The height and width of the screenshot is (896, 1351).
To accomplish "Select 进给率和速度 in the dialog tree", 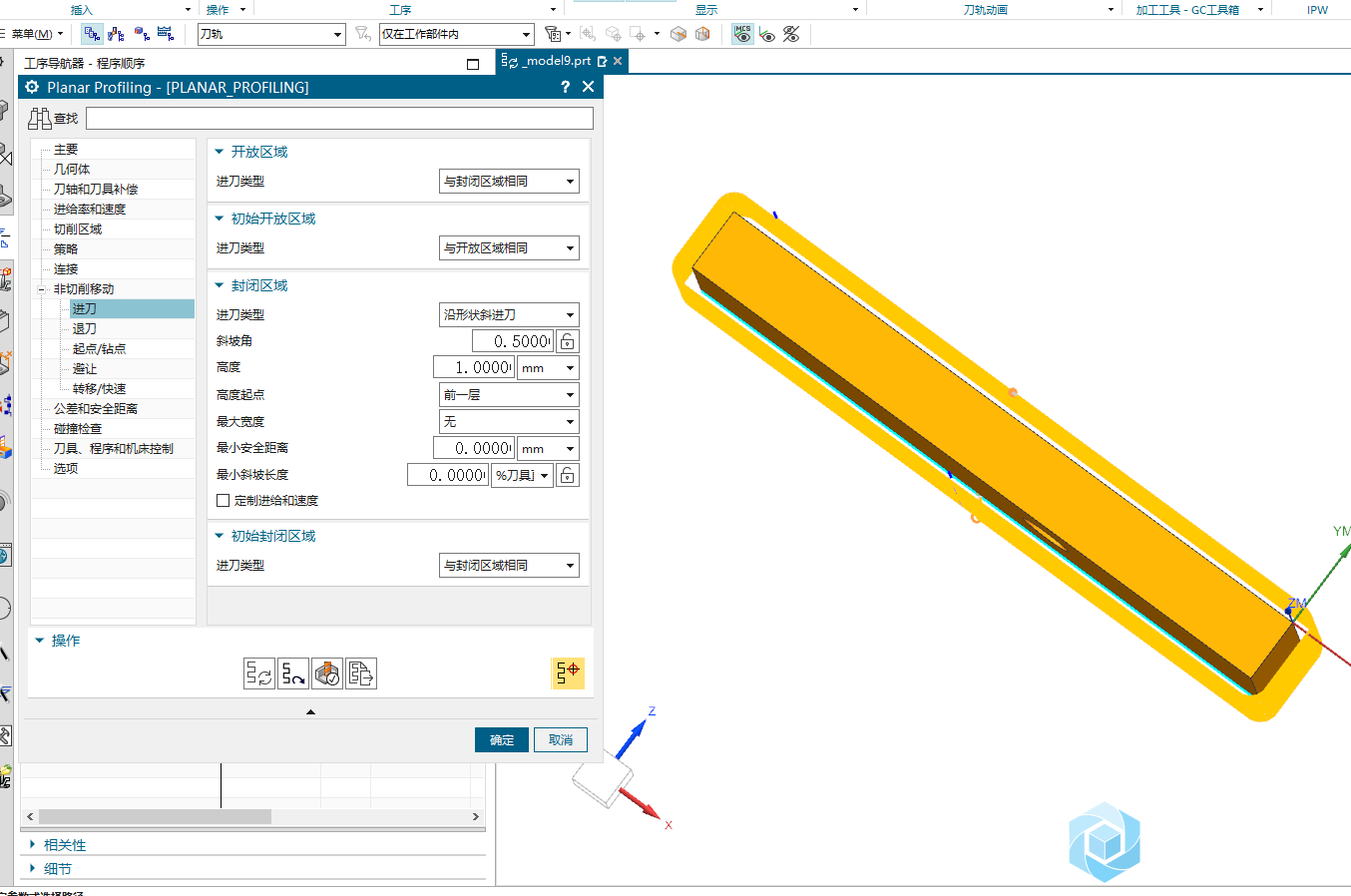I will coord(90,210).
